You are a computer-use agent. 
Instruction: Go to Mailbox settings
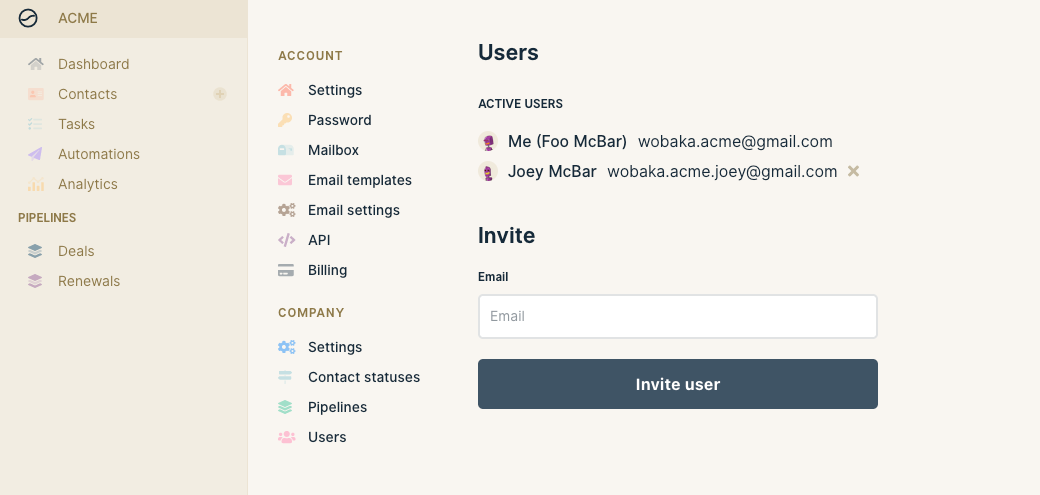coord(333,150)
